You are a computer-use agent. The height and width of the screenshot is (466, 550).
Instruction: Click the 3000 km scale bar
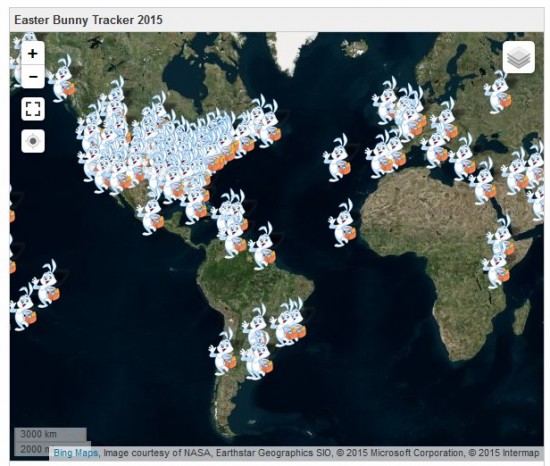50,434
